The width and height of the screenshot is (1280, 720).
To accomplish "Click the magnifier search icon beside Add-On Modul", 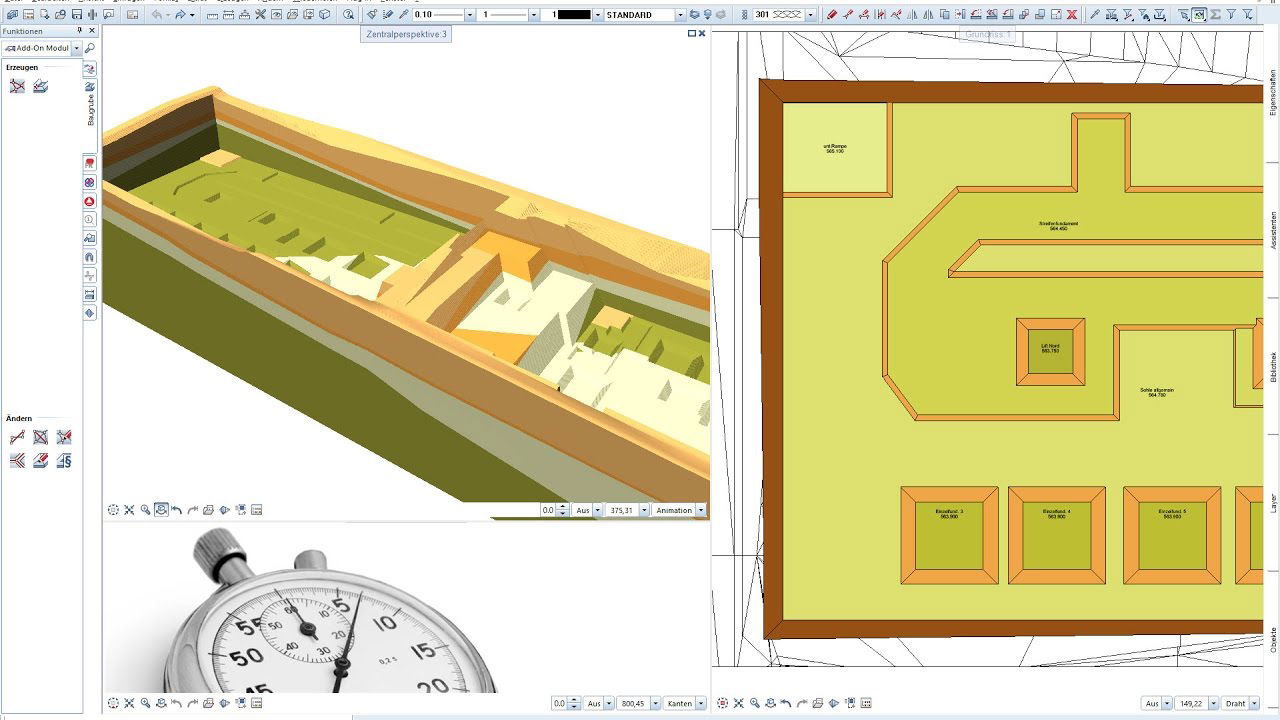I will click(x=89, y=48).
